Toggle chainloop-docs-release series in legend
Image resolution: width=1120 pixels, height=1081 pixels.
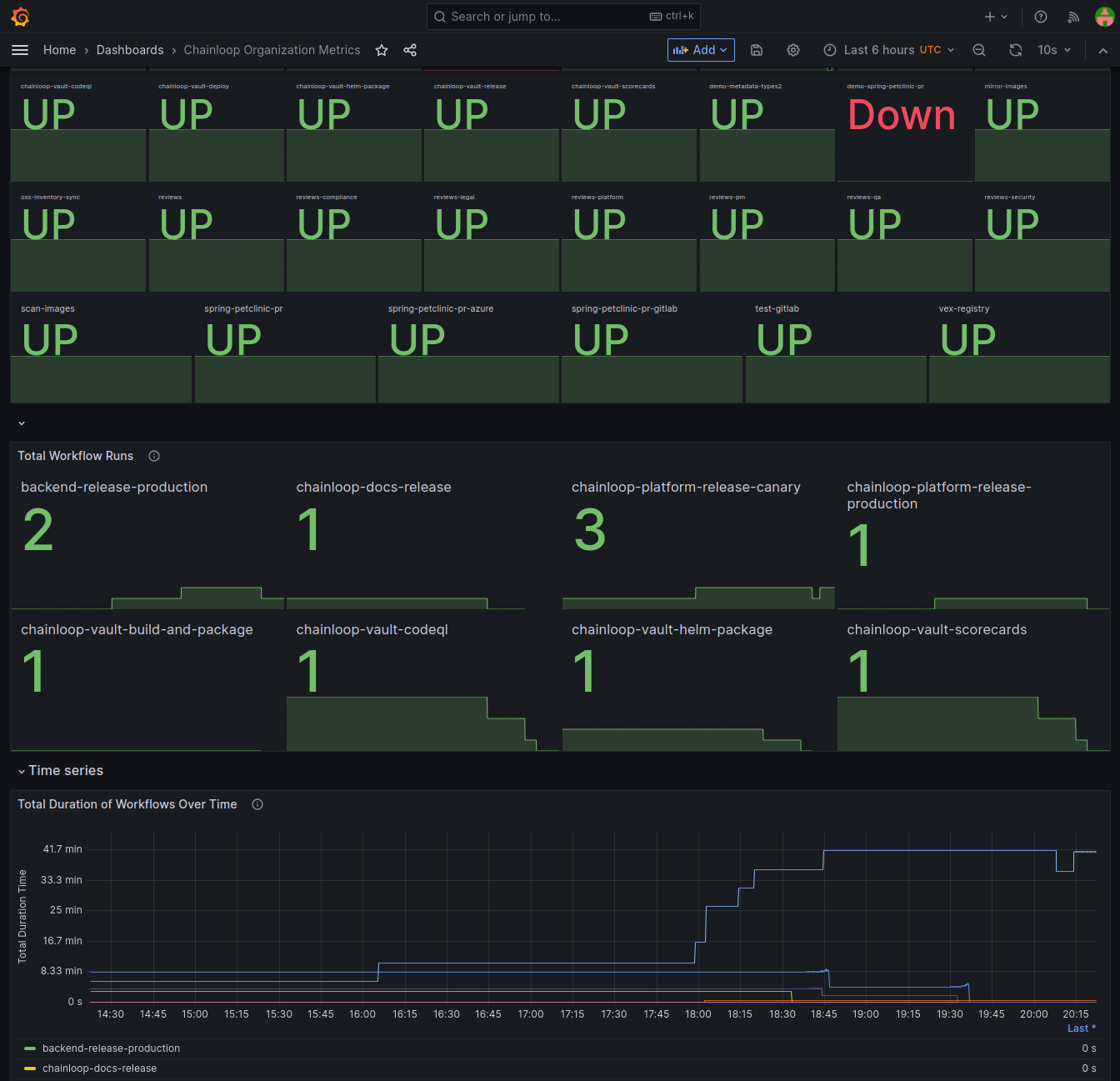(99, 1068)
